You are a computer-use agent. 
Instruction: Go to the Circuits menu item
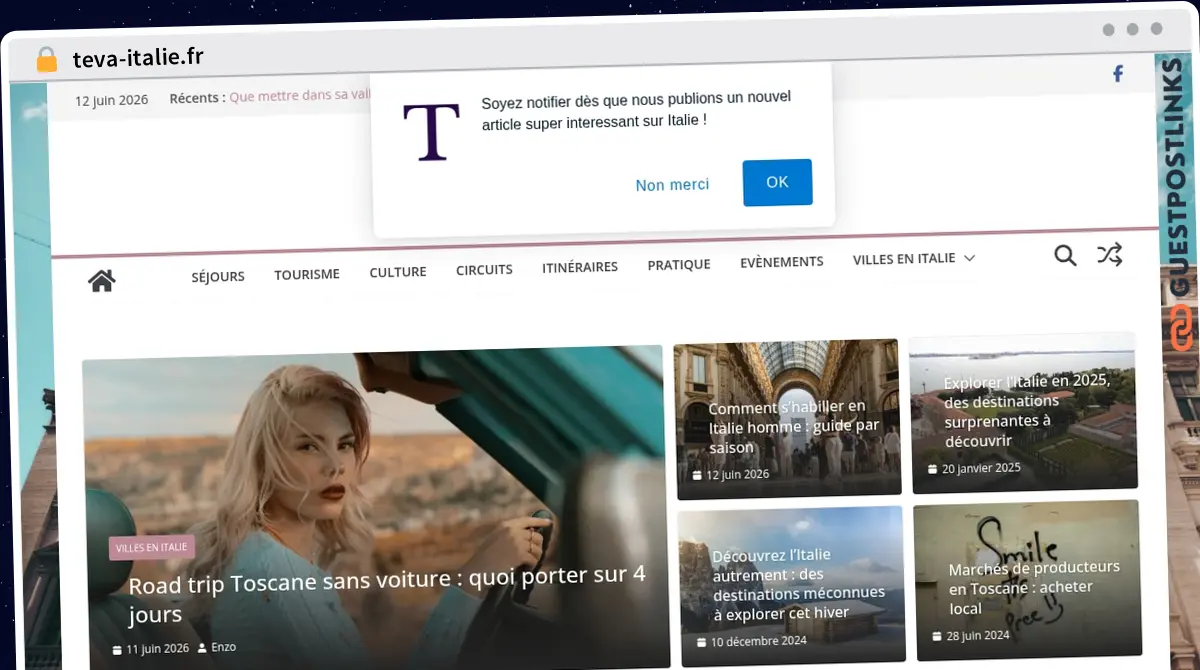tap(484, 270)
